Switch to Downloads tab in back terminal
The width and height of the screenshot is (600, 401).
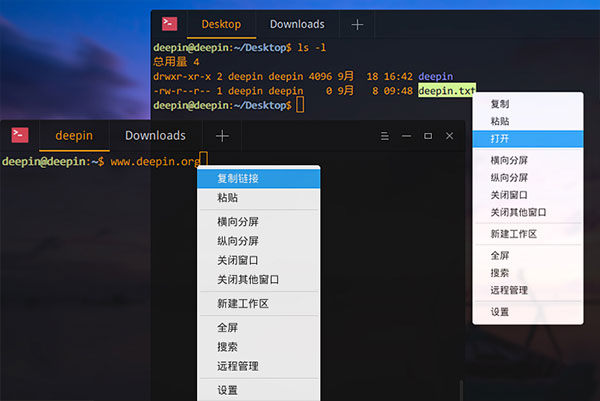click(x=297, y=24)
